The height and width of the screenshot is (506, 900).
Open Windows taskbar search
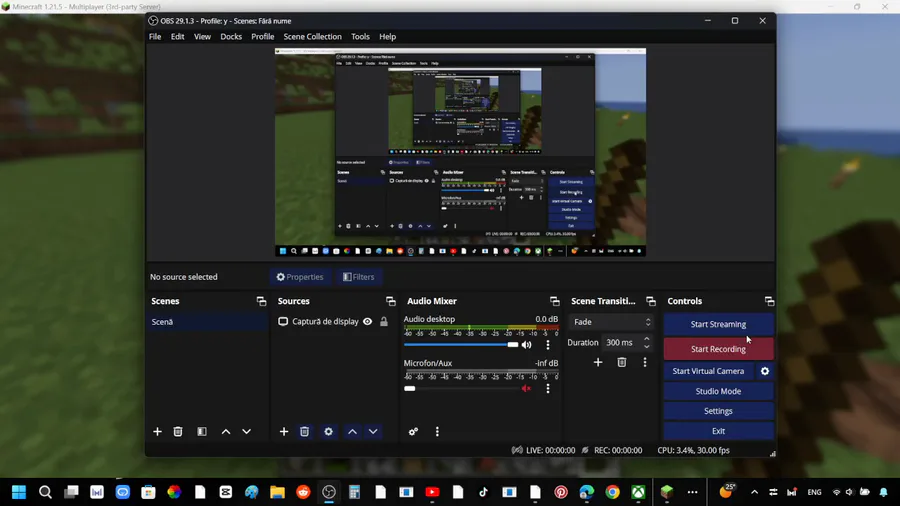pos(45,492)
